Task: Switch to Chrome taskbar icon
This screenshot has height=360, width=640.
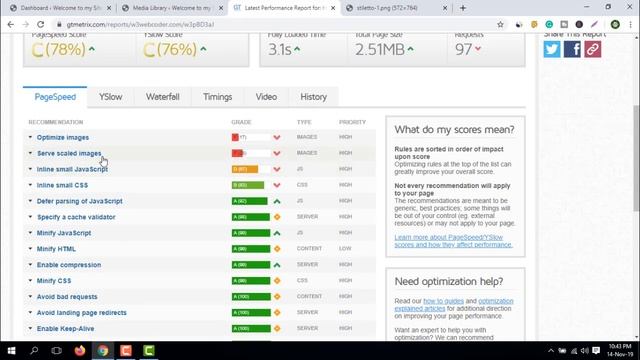Action: coord(103,351)
